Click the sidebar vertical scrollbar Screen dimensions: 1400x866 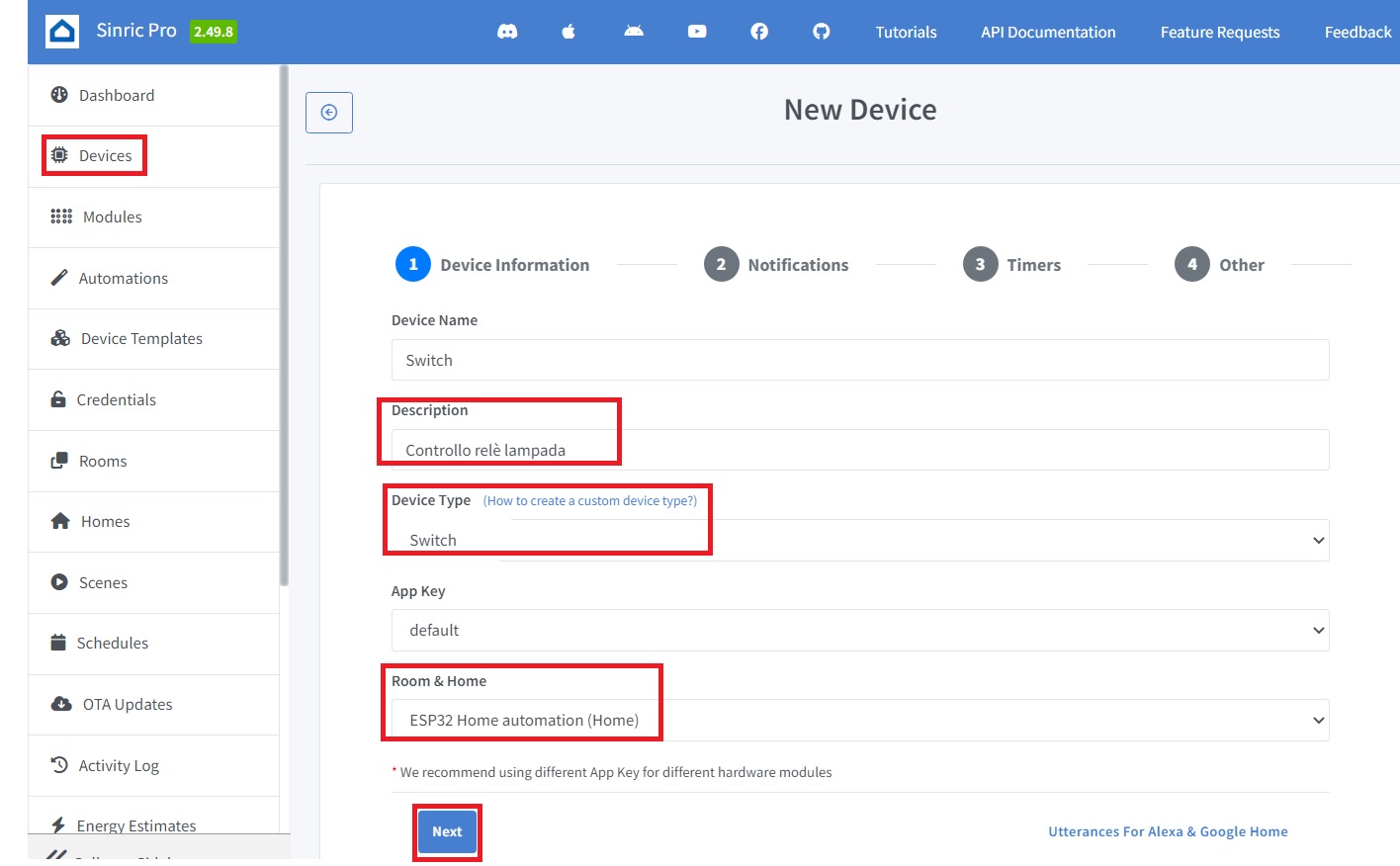[284, 326]
